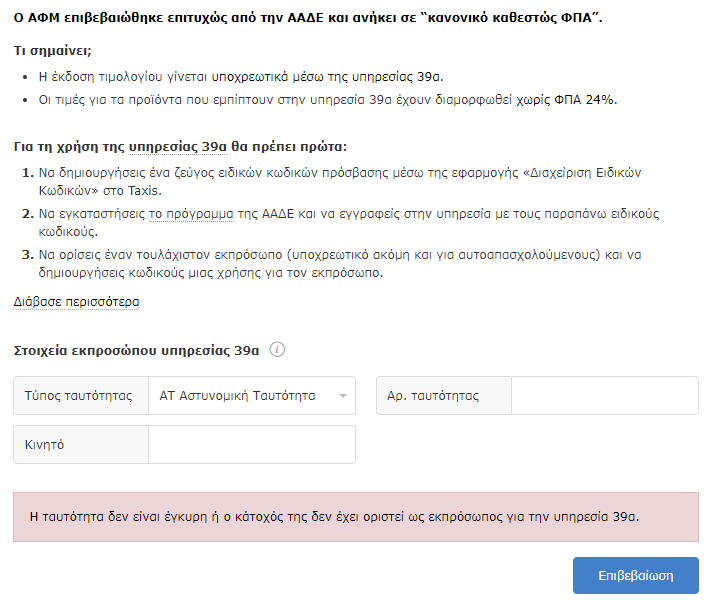Click the red invalid identity error message
The height and width of the screenshot is (607, 715).
356,517
